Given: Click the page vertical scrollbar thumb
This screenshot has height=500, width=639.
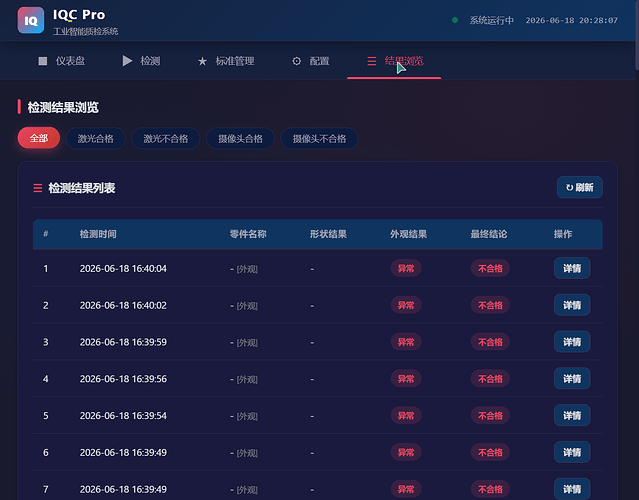Looking at the screenshot, I should click(x=637, y=35).
